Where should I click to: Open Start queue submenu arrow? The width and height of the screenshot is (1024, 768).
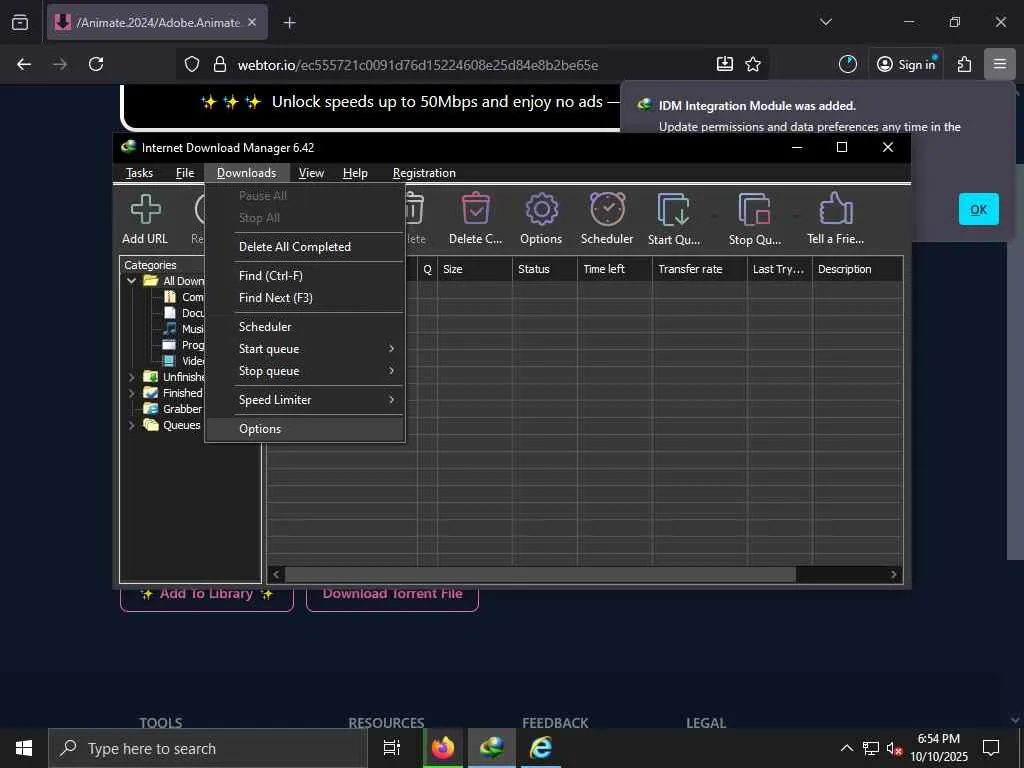pyautogui.click(x=391, y=349)
